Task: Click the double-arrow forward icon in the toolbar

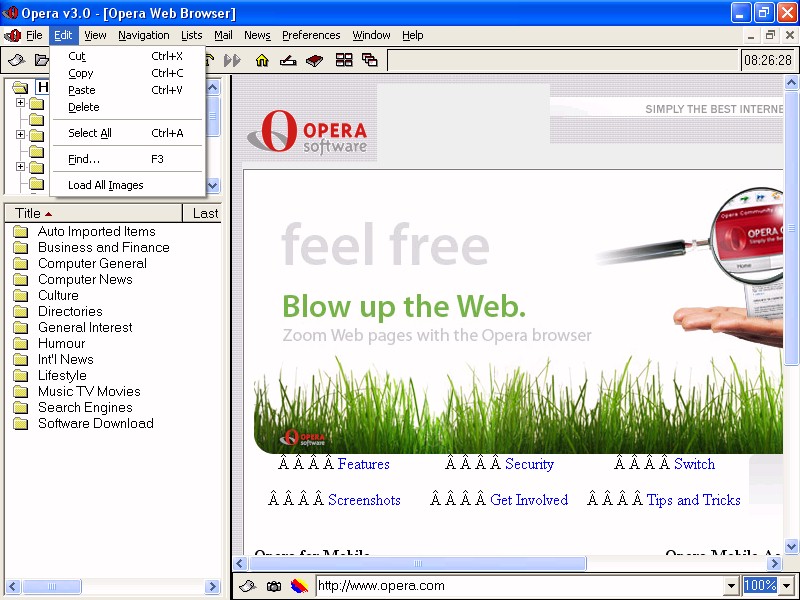Action: pyautogui.click(x=232, y=60)
